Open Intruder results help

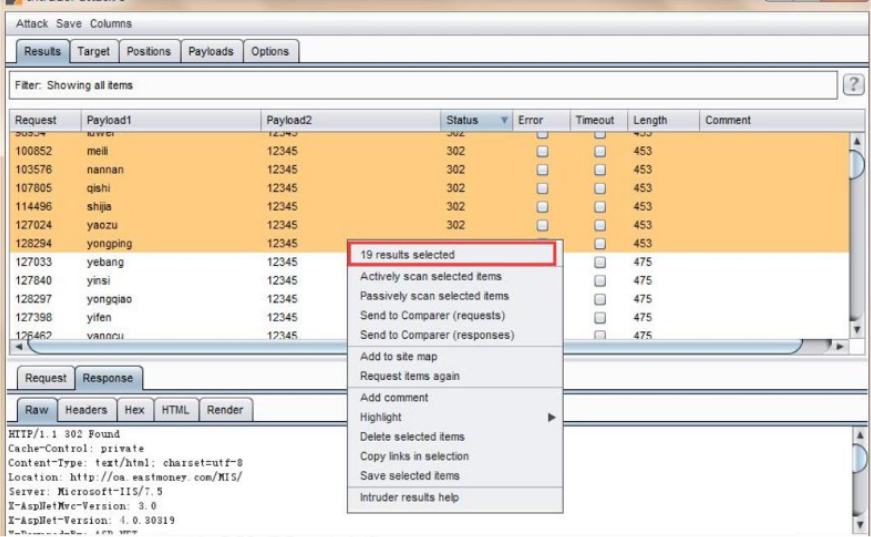[x=409, y=498]
